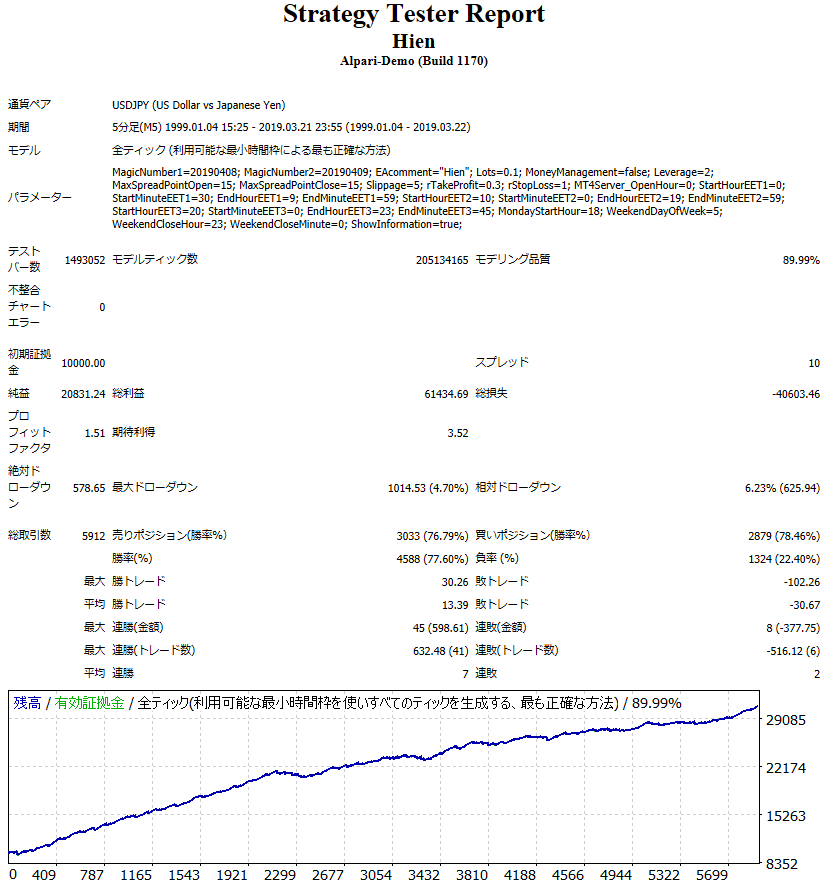Click long positions value 2879 (78.46%)
The height and width of the screenshot is (885, 827).
tap(784, 536)
